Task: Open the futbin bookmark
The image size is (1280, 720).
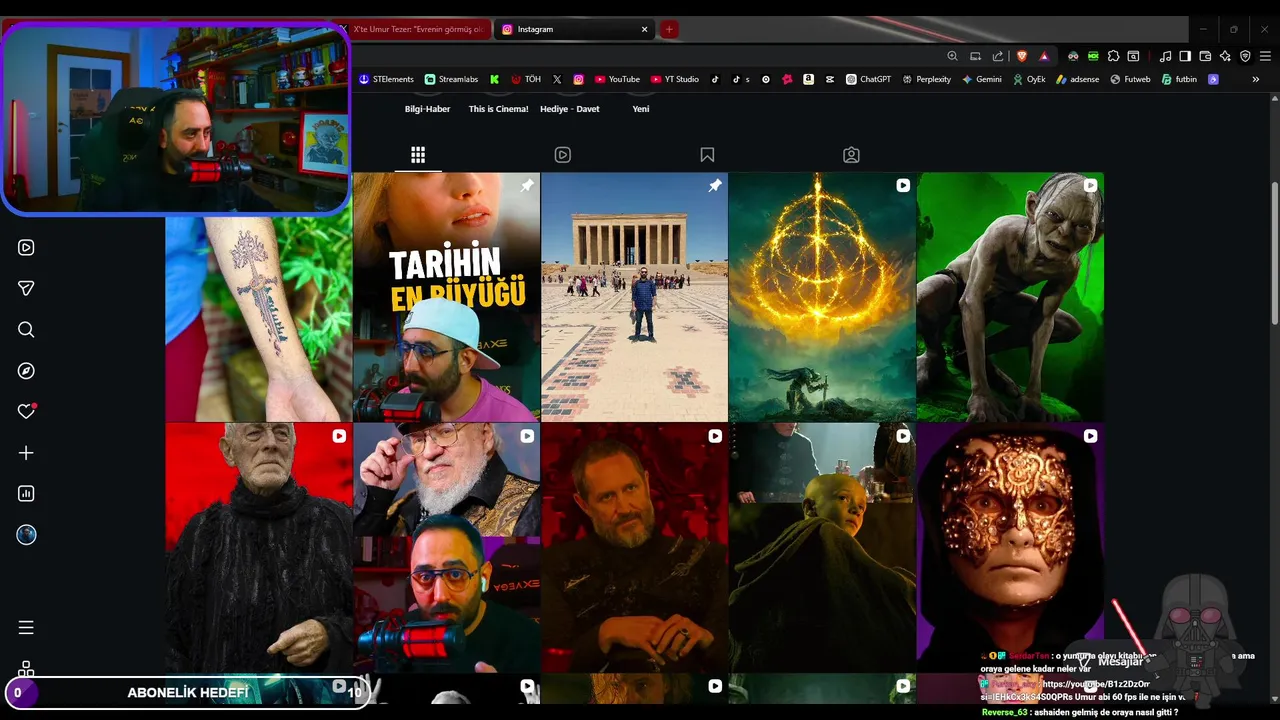Action: pos(1179,79)
